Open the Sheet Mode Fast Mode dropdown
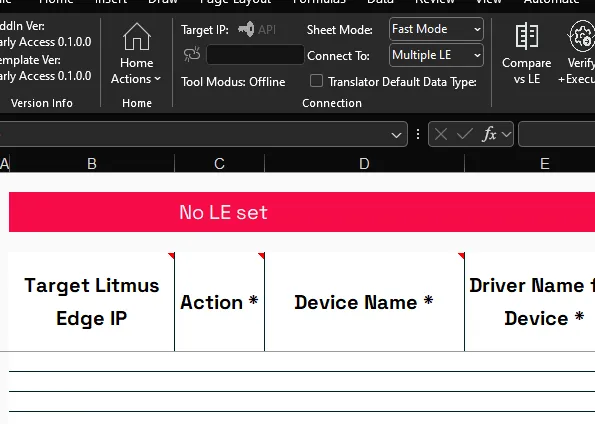 [x=436, y=29]
